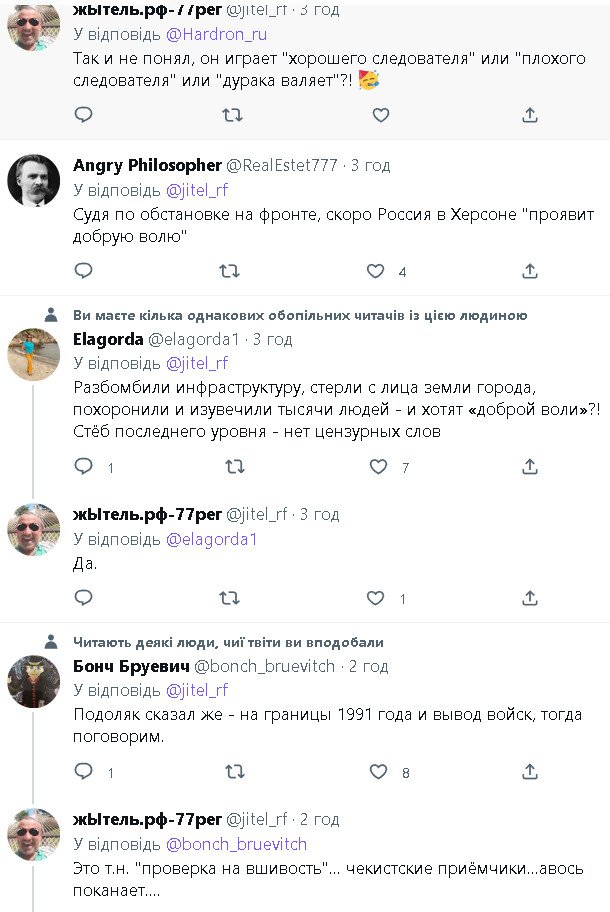Retweet Elagorda's tweet
This screenshot has width=610, height=912.
pos(234,467)
